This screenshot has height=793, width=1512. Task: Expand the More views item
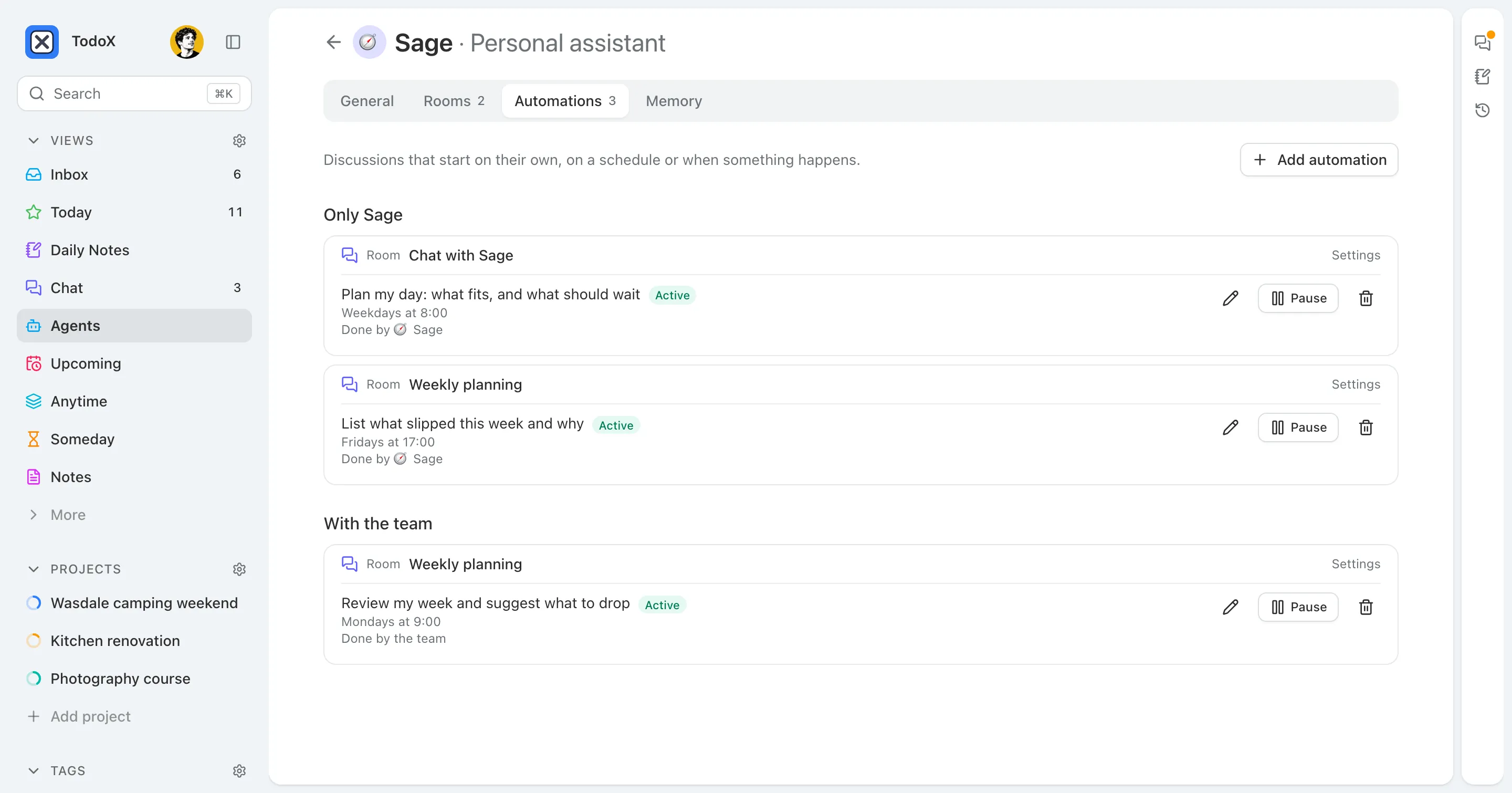[x=68, y=515]
